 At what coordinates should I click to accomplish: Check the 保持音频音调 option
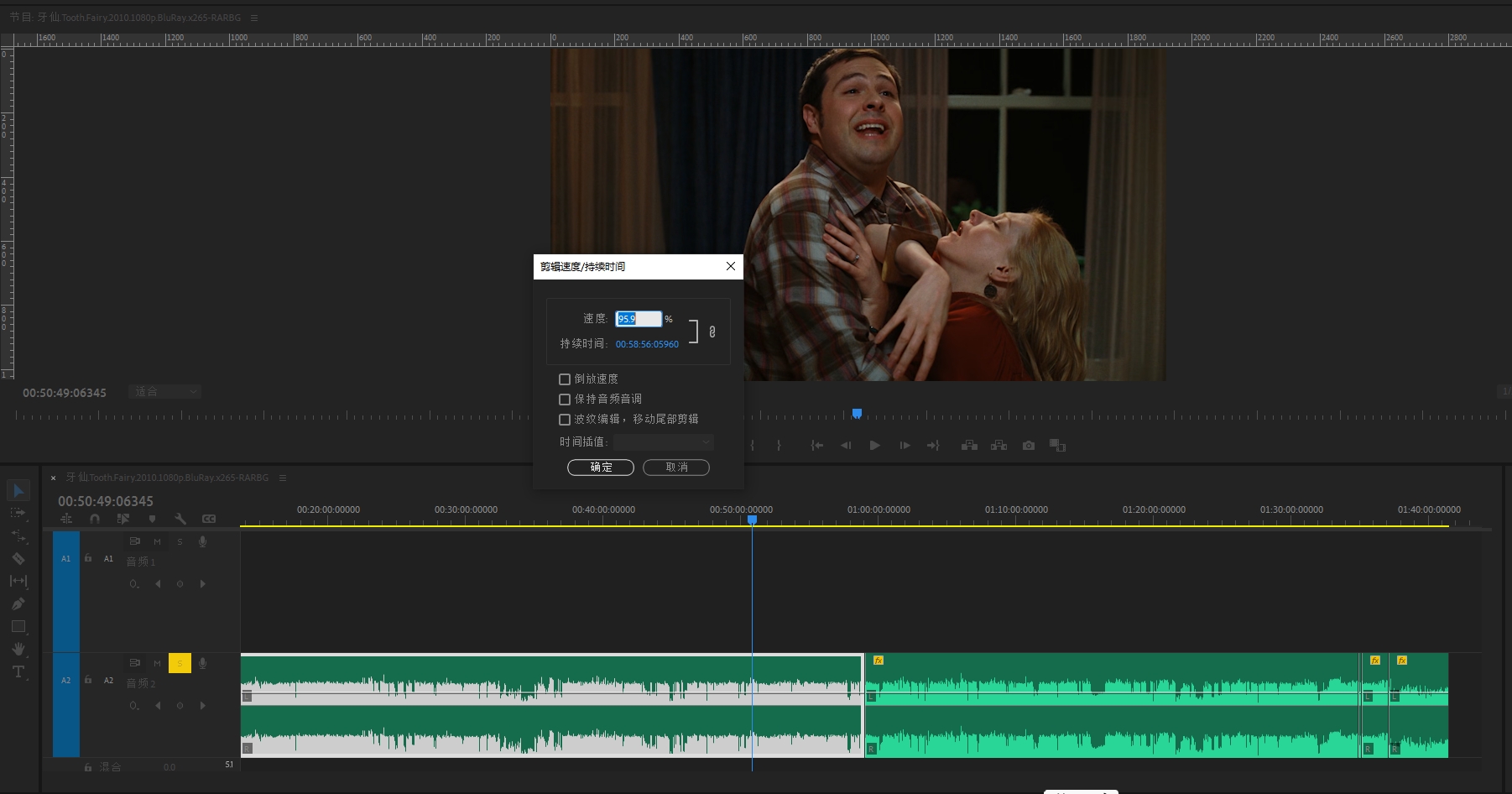(x=565, y=400)
